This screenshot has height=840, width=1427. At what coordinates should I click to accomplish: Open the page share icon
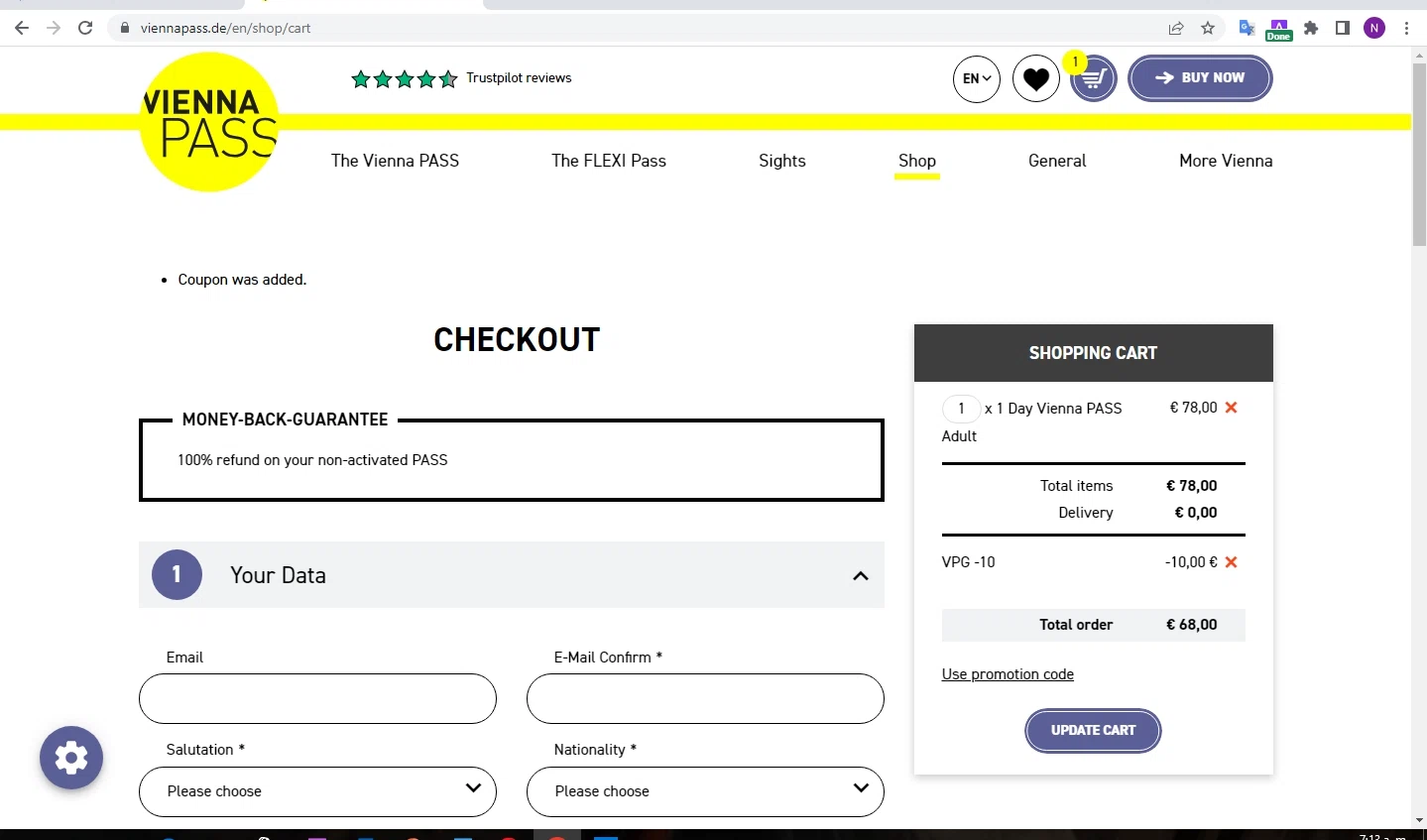click(1176, 28)
